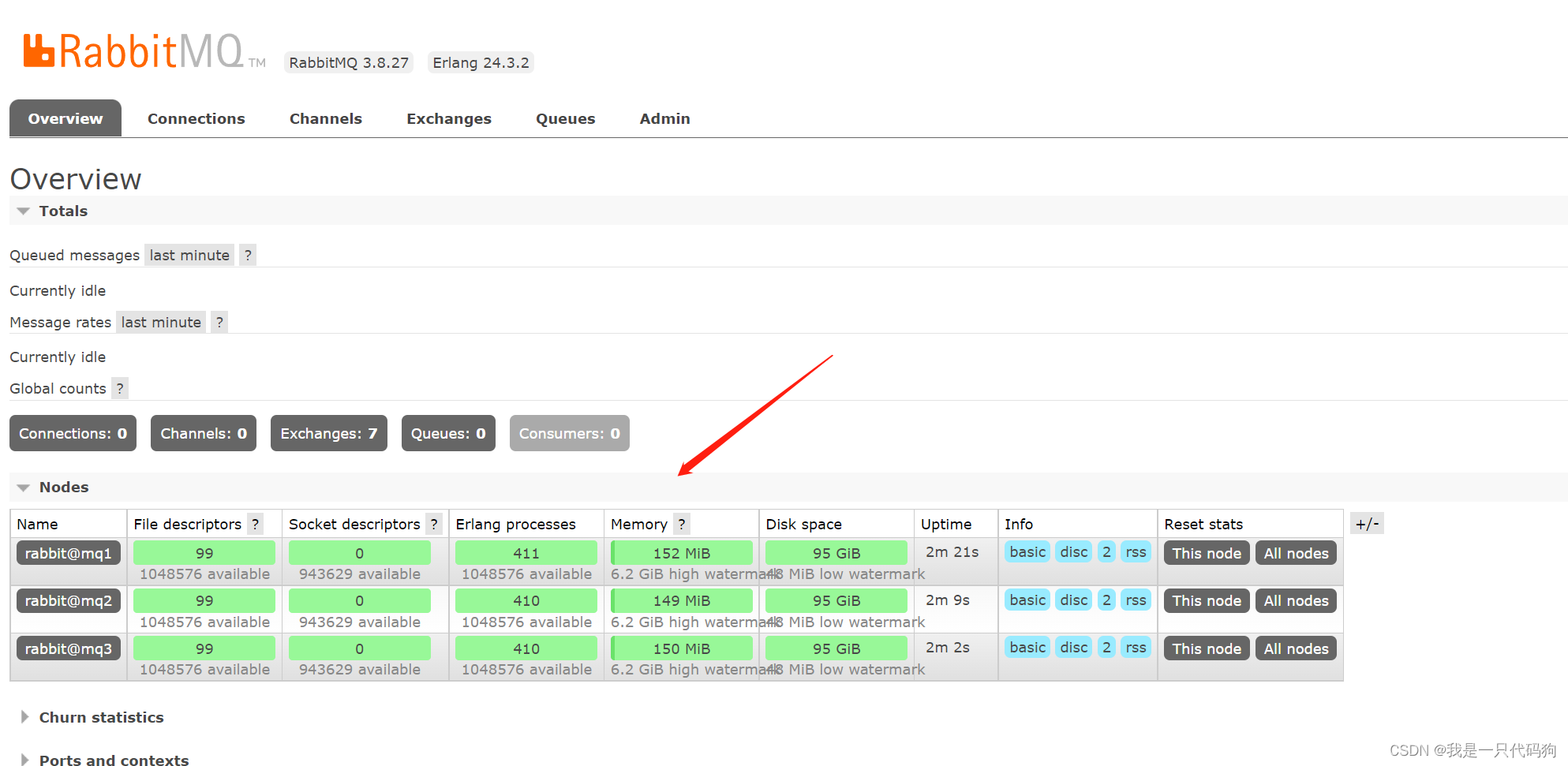1568x766 pixels.
Task: Click the Queued messages help icon
Action: [247, 255]
